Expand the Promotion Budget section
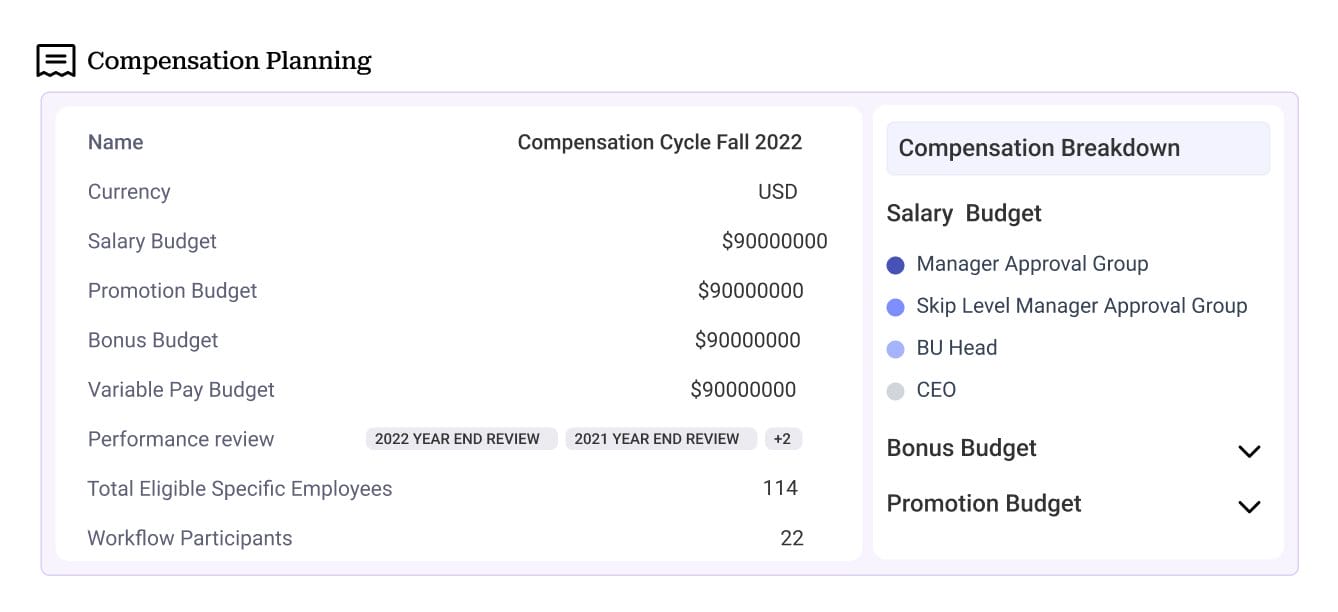The image size is (1338, 612). [x=1248, y=506]
